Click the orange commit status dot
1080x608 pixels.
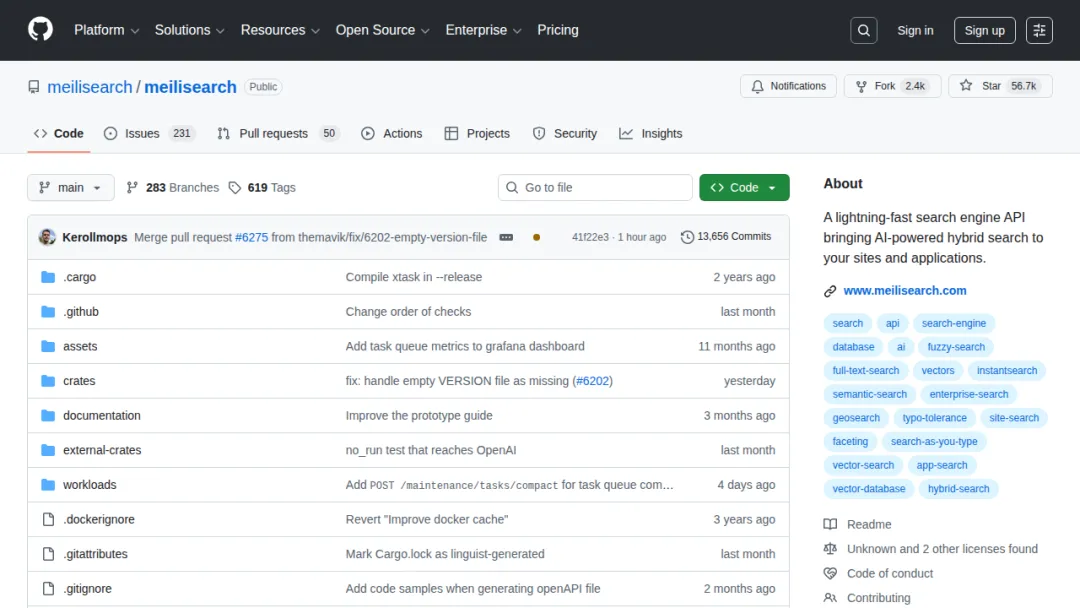click(537, 237)
